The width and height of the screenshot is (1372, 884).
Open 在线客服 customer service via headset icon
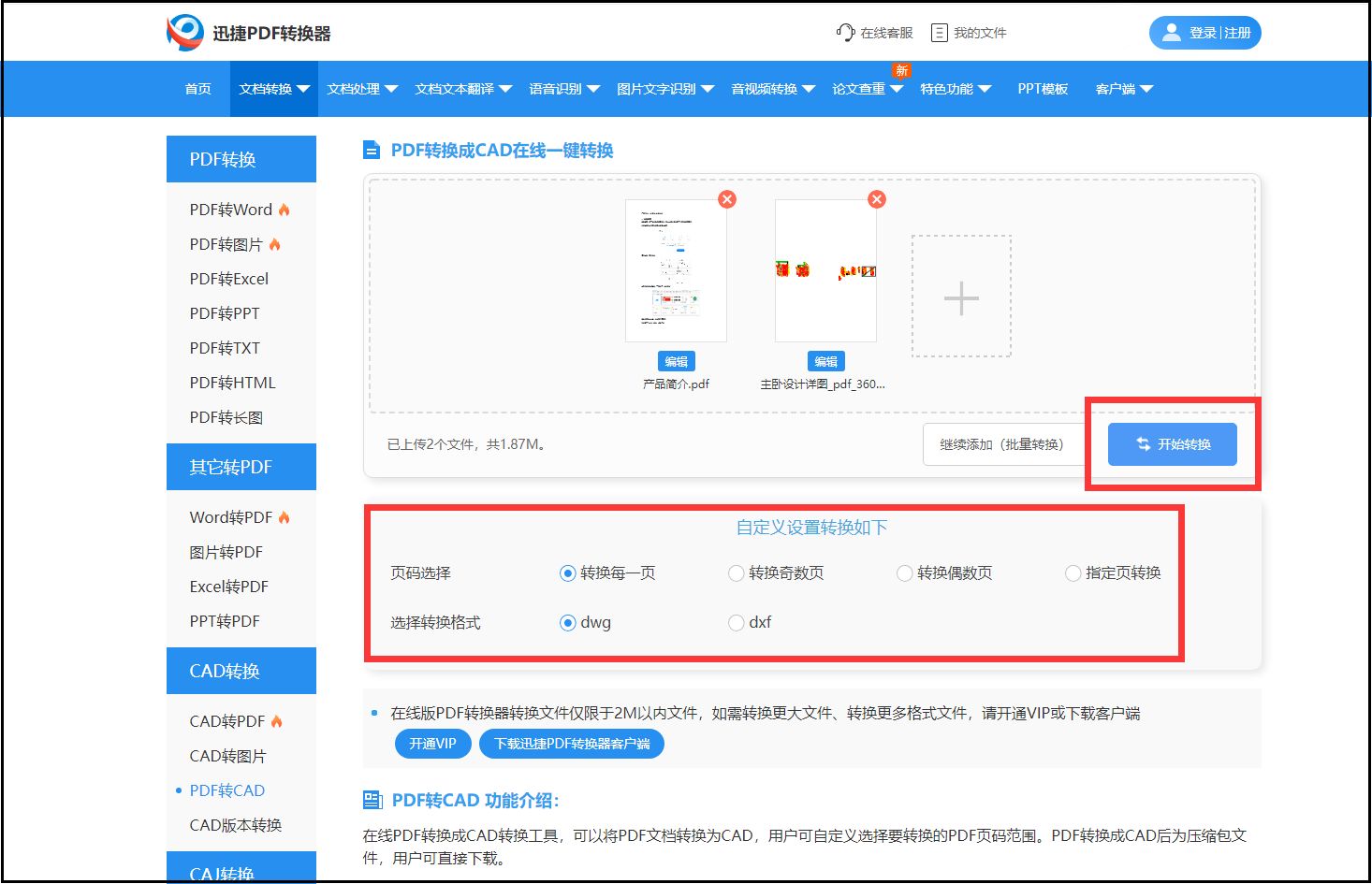845,31
